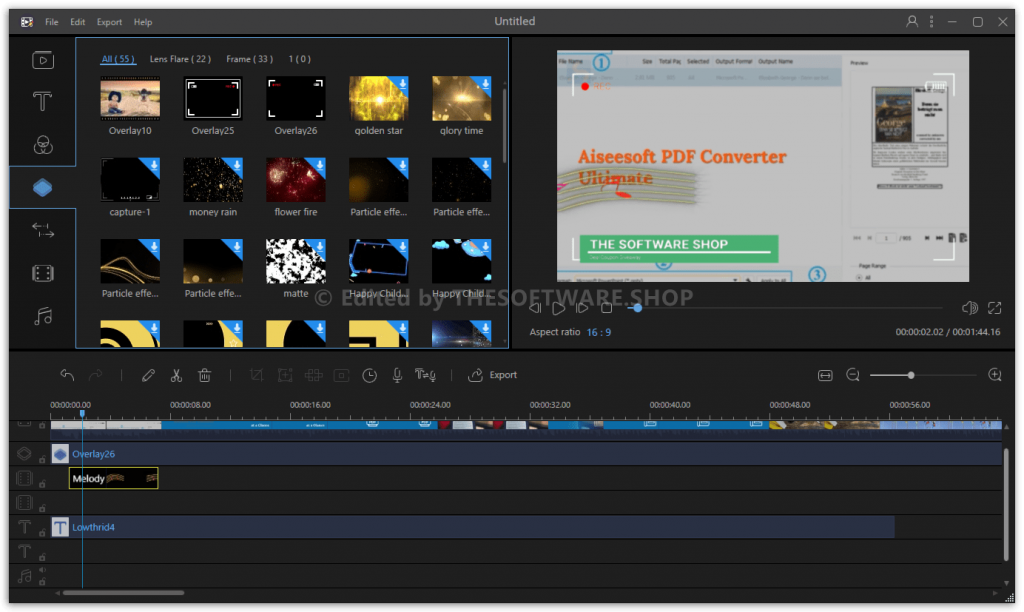This screenshot has width=1024, height=612.
Task: Open the 16 : 9 aspect ratio selector
Action: coord(599,332)
